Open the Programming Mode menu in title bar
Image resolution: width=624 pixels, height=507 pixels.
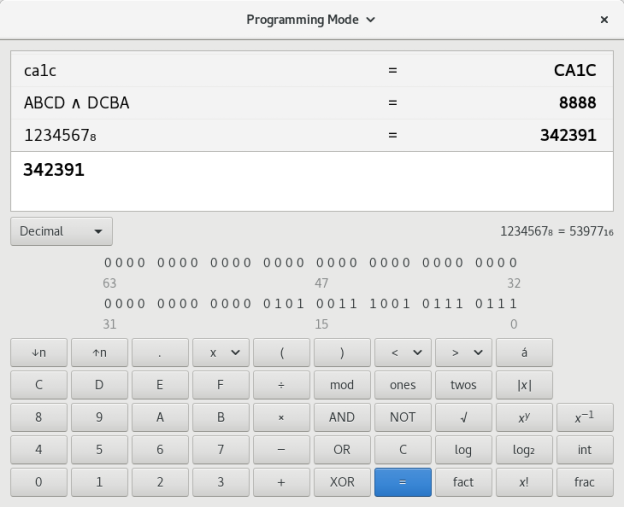(x=312, y=19)
